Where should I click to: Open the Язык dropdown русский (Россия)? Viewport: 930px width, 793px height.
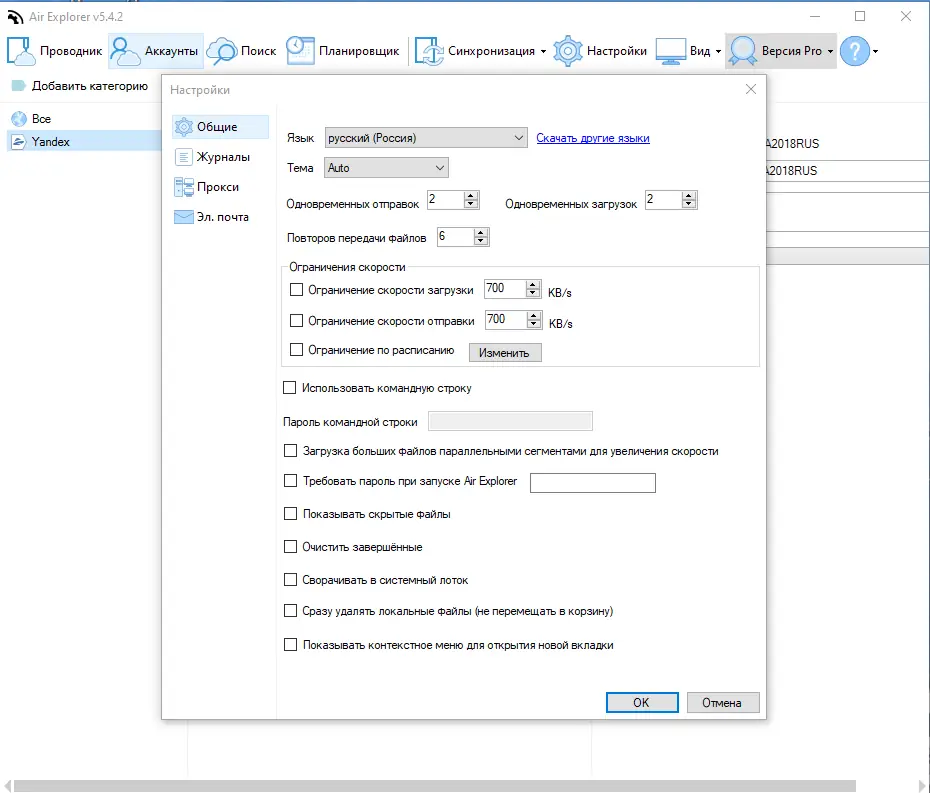tap(426, 138)
